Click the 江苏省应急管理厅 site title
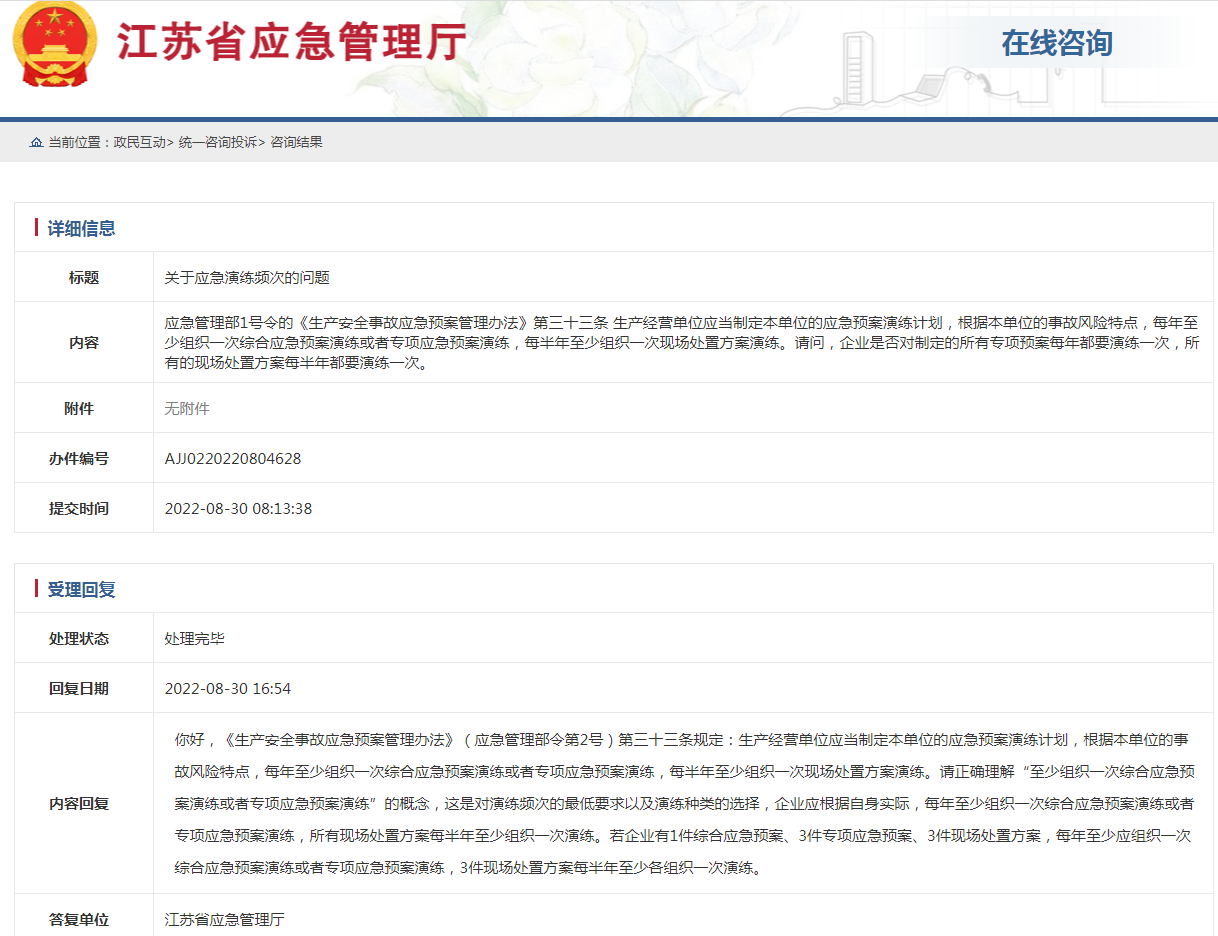This screenshot has width=1218, height=936. 293,42
